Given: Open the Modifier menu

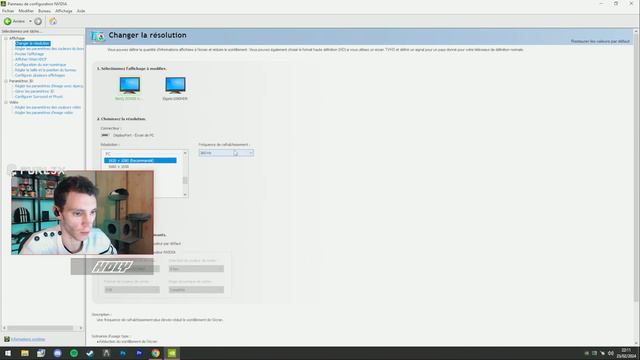Looking at the screenshot, I should point(26,11).
